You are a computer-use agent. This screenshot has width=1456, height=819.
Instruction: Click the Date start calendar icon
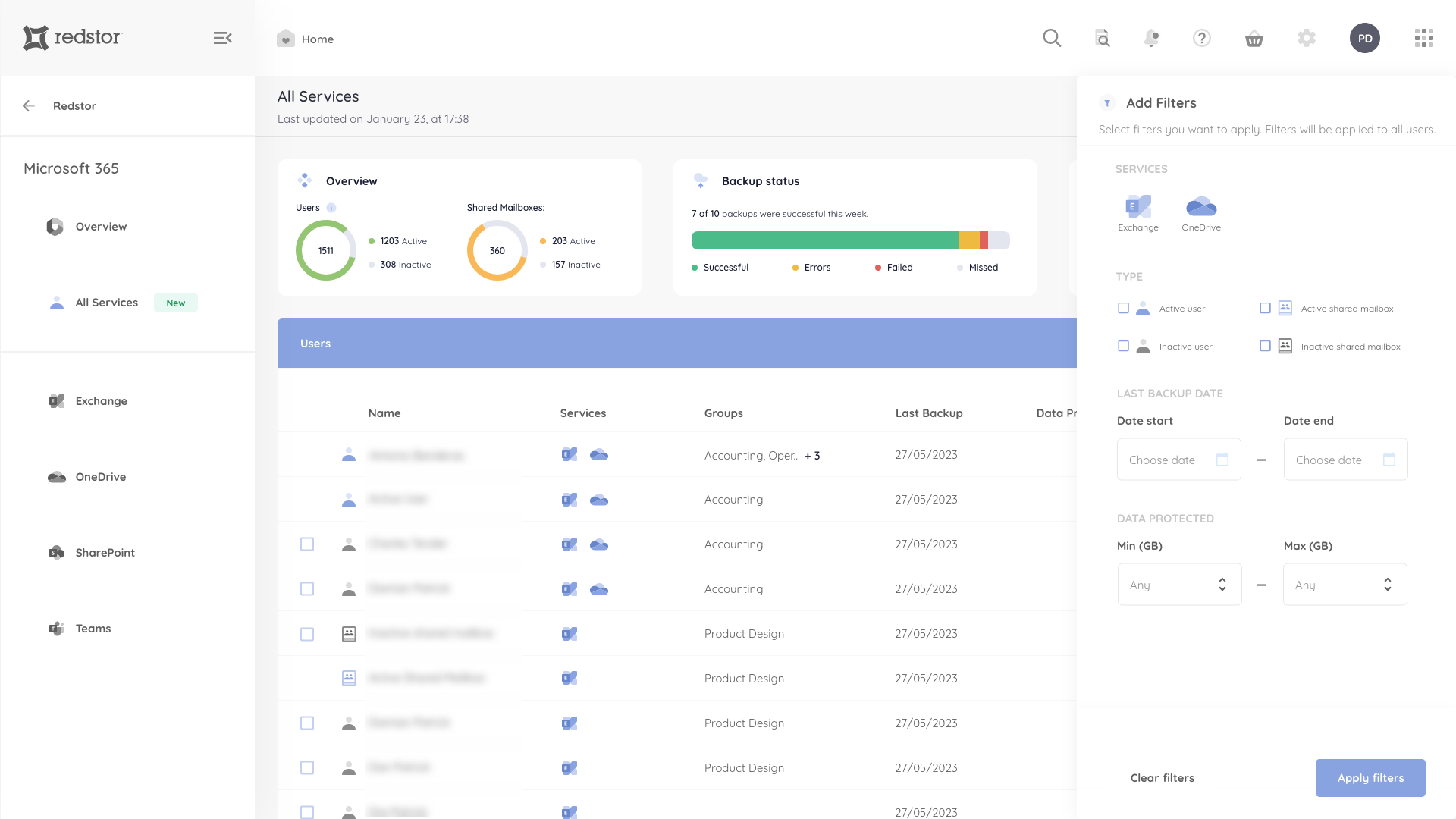tap(1222, 460)
